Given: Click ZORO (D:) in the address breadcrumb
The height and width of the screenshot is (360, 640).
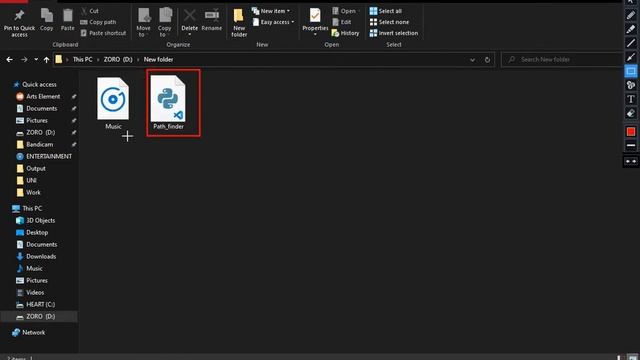Looking at the screenshot, I should pos(118,60).
